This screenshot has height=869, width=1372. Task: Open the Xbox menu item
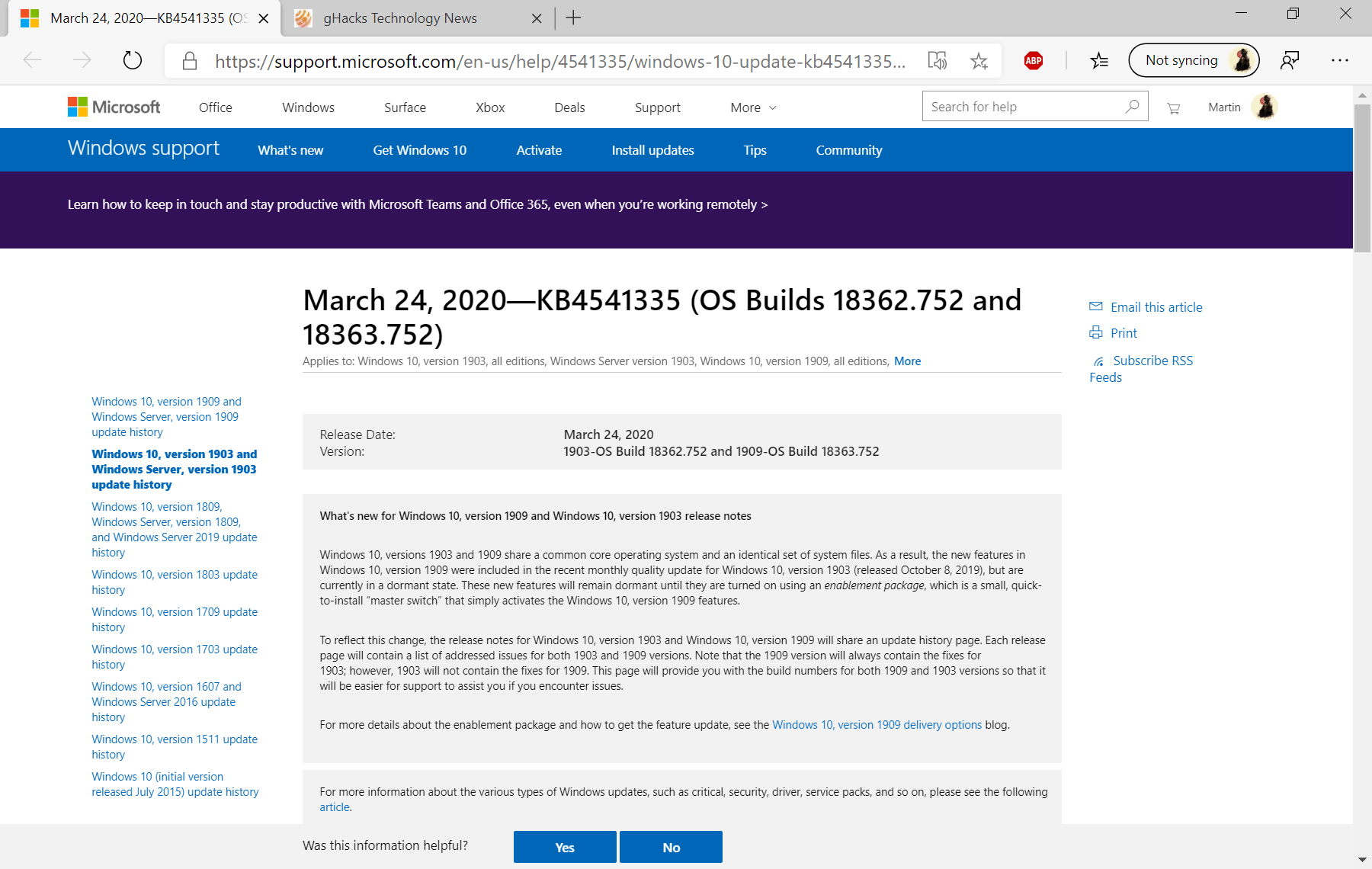pos(490,107)
